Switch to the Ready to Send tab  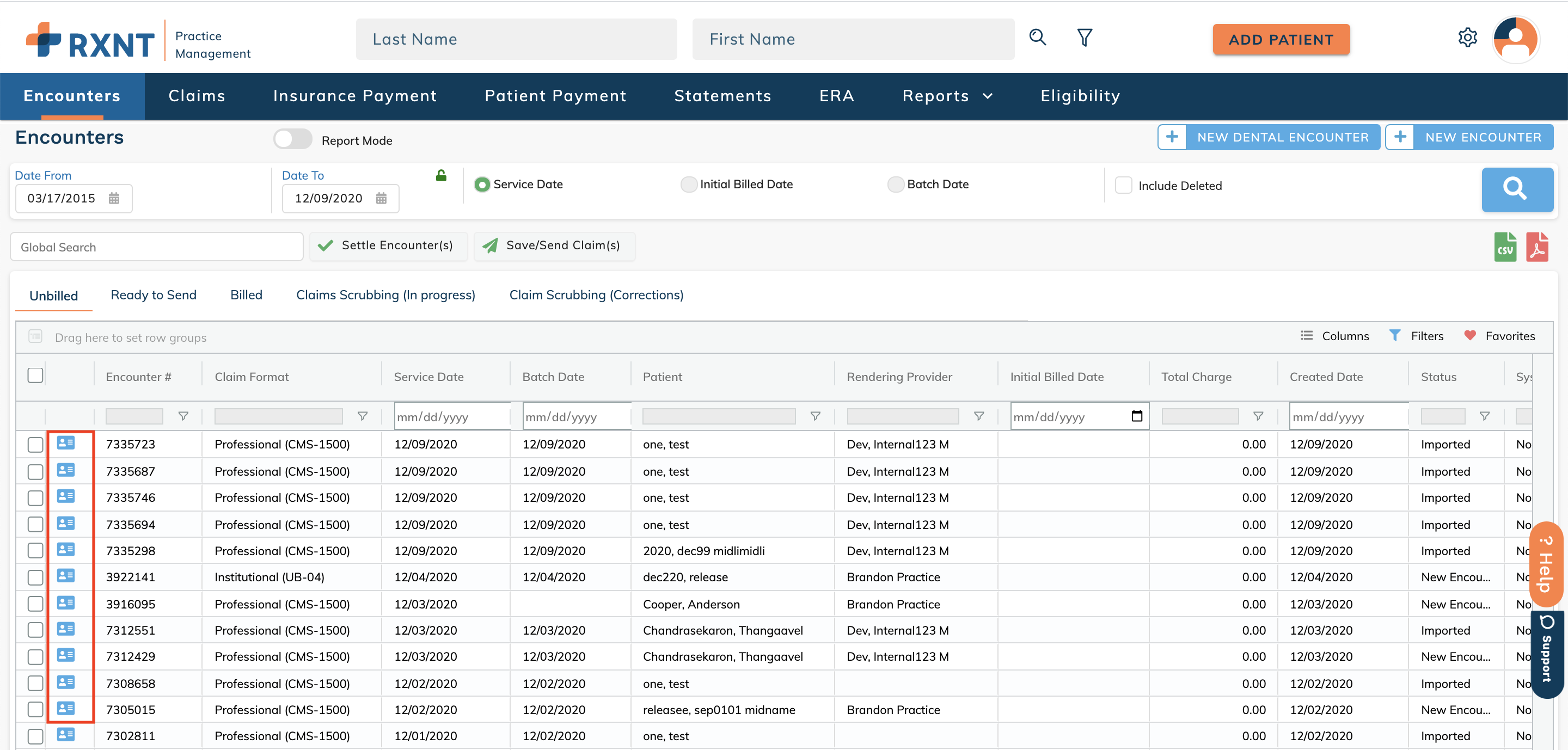tap(154, 295)
